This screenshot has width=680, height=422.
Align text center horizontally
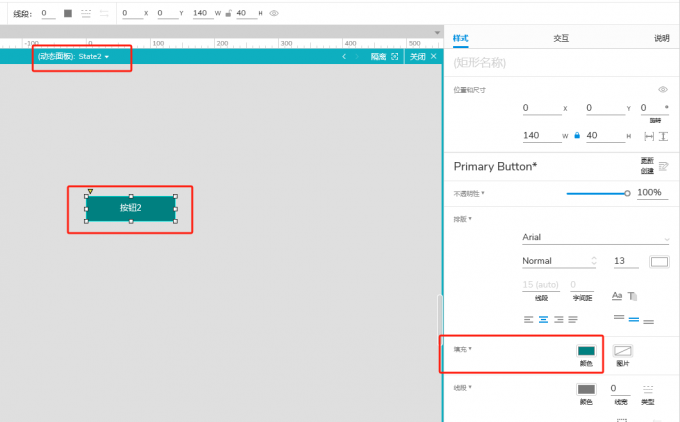pos(543,320)
